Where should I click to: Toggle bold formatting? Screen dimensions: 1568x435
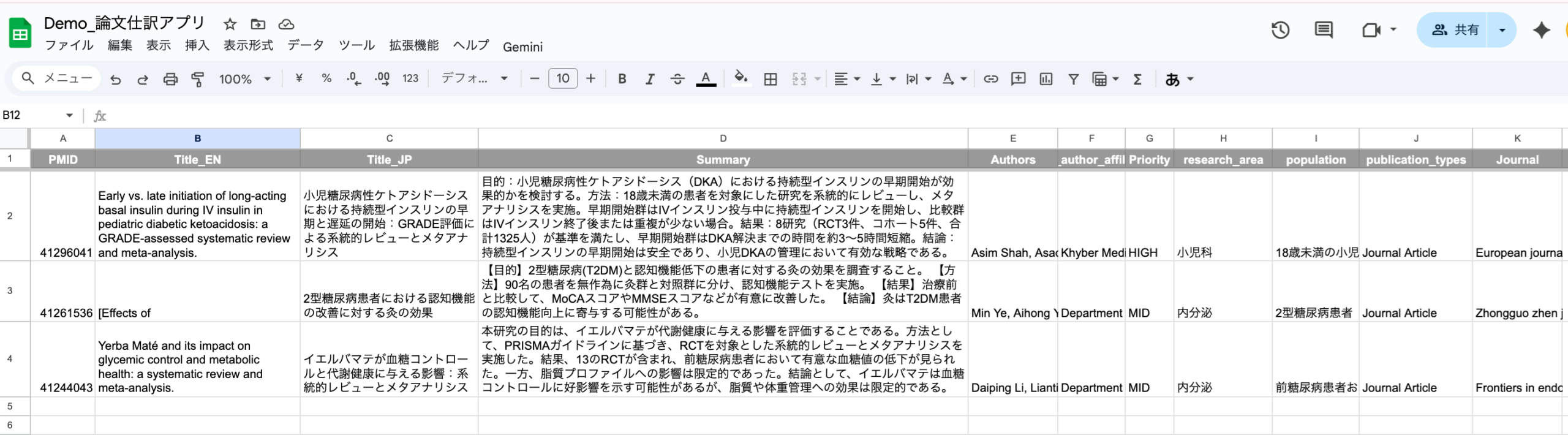622,79
